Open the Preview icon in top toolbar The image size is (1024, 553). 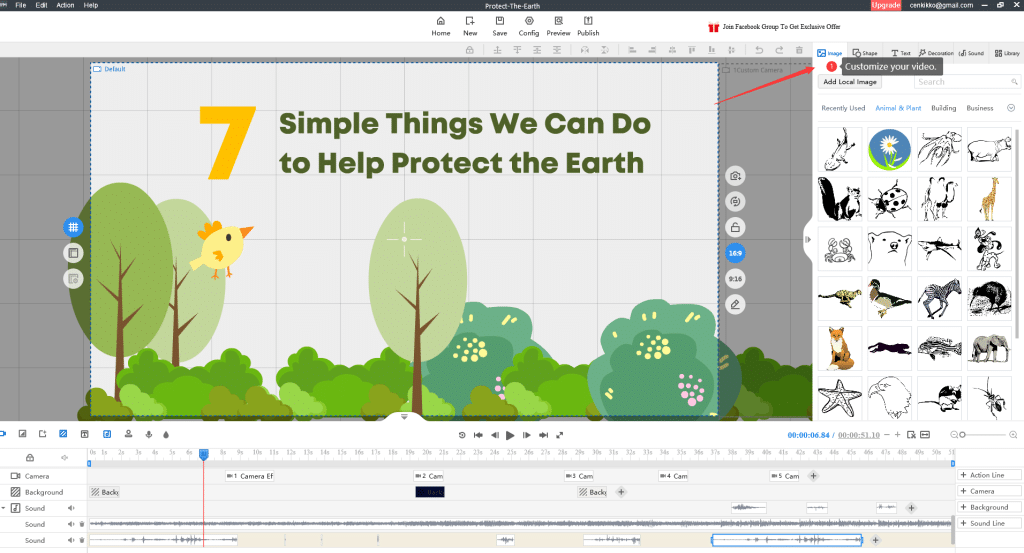558,21
